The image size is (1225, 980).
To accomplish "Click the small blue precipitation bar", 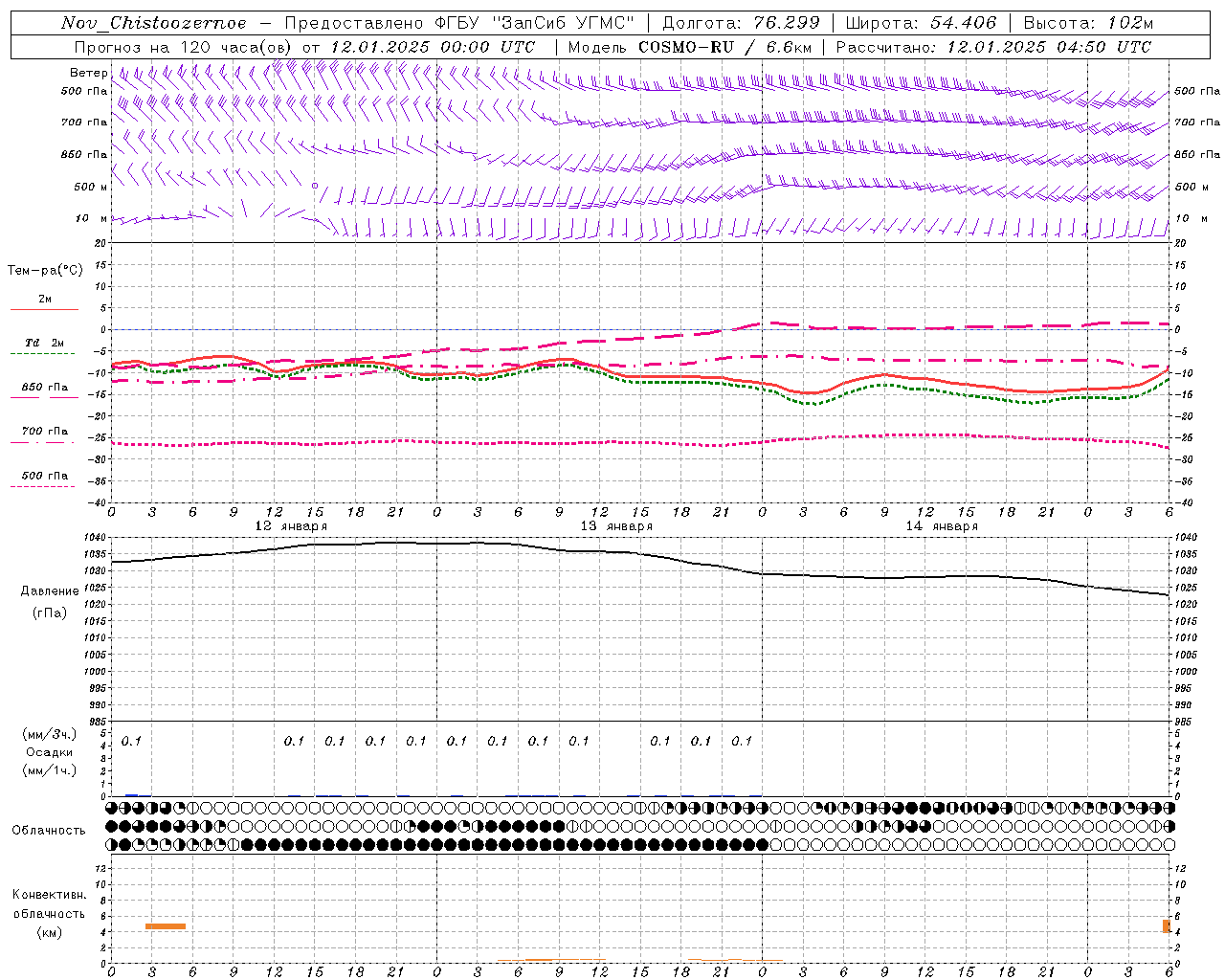I will click(131, 795).
